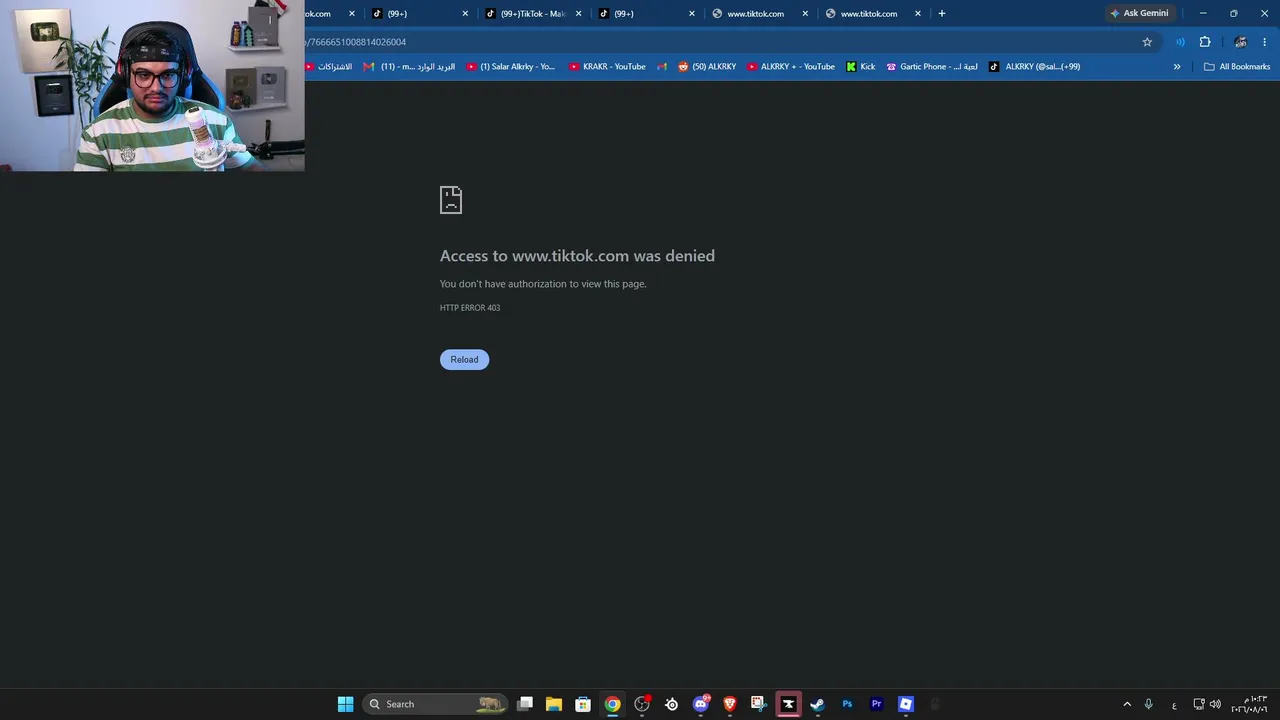Open the Chrome three-dot menu
Image resolution: width=1280 pixels, height=720 pixels.
pos(1266,42)
